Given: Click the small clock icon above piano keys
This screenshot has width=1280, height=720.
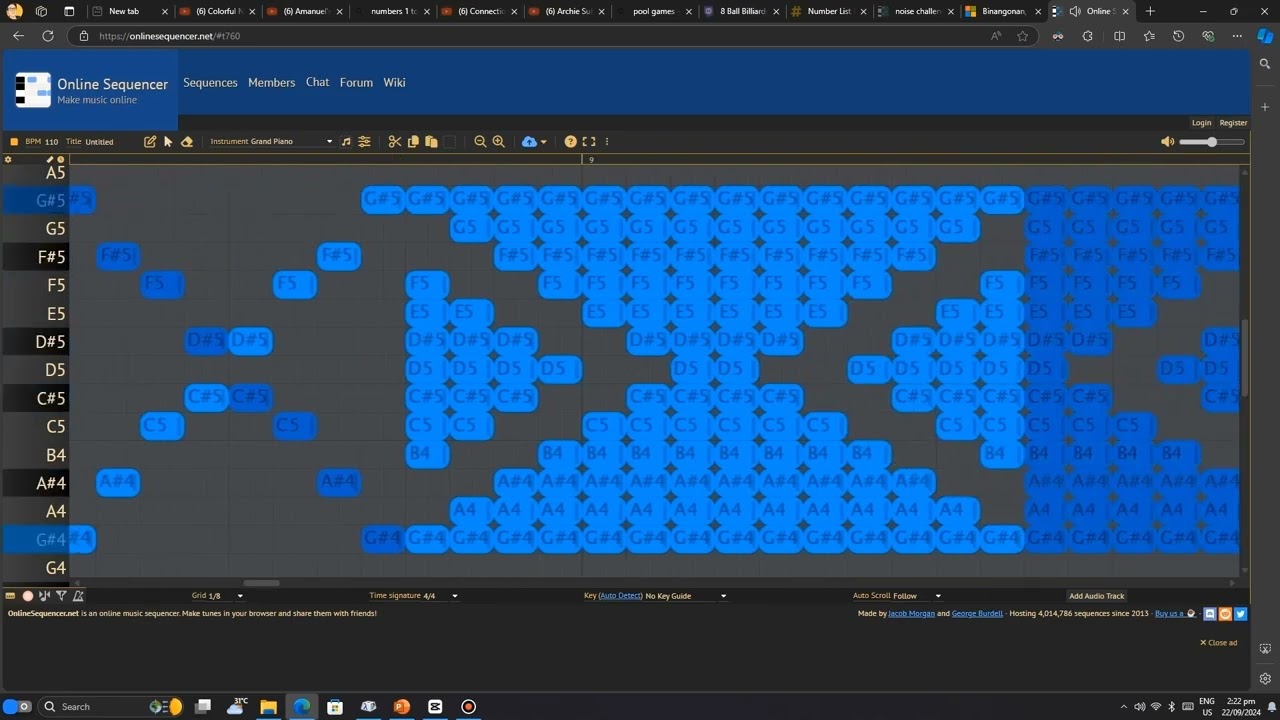Looking at the screenshot, I should click(x=61, y=159).
